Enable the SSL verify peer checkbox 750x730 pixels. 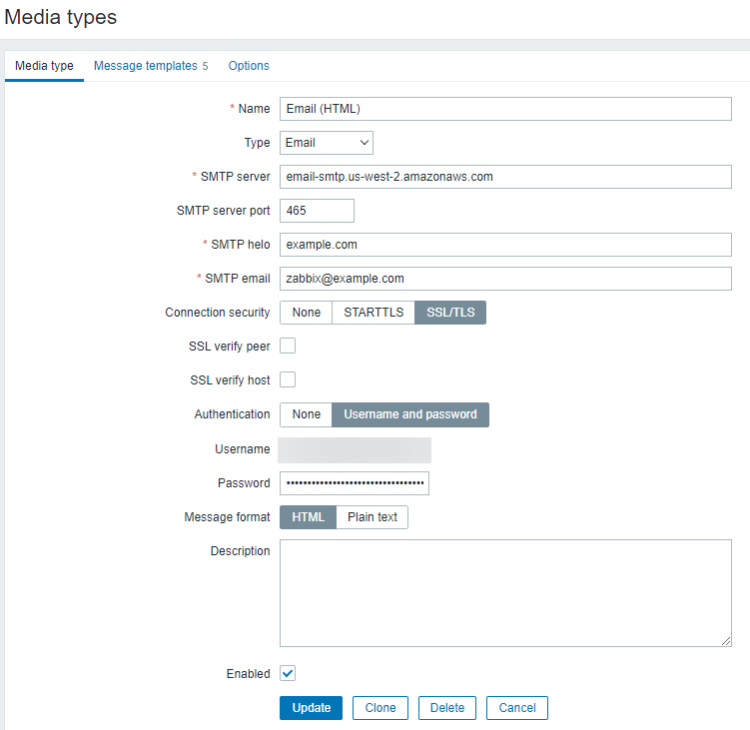(x=288, y=346)
